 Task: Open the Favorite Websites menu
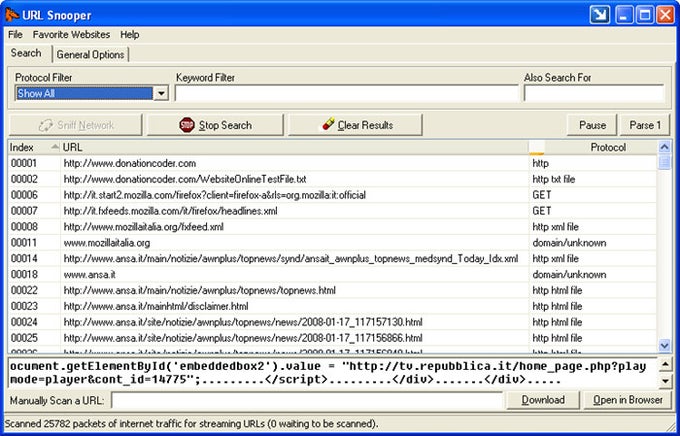(72, 34)
